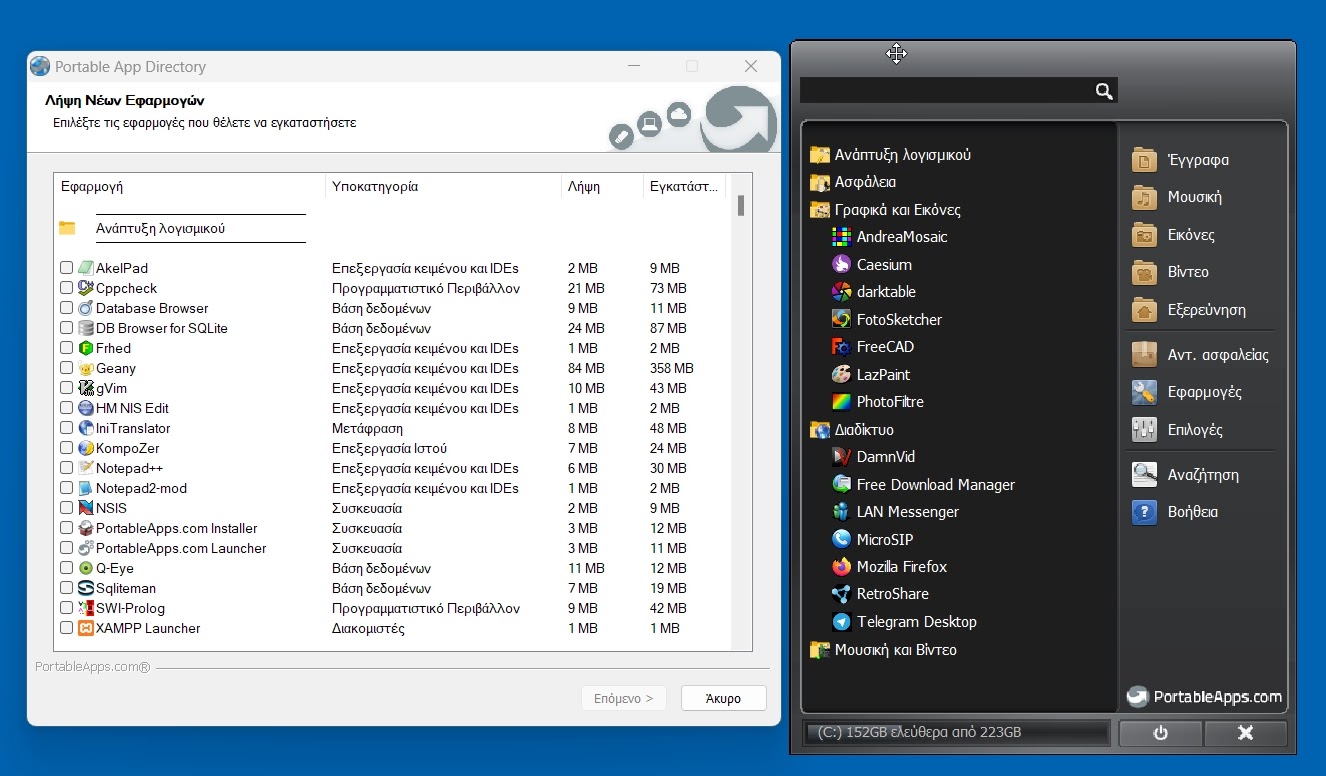Sort by the Υποκατηγορία column header

coord(444,186)
